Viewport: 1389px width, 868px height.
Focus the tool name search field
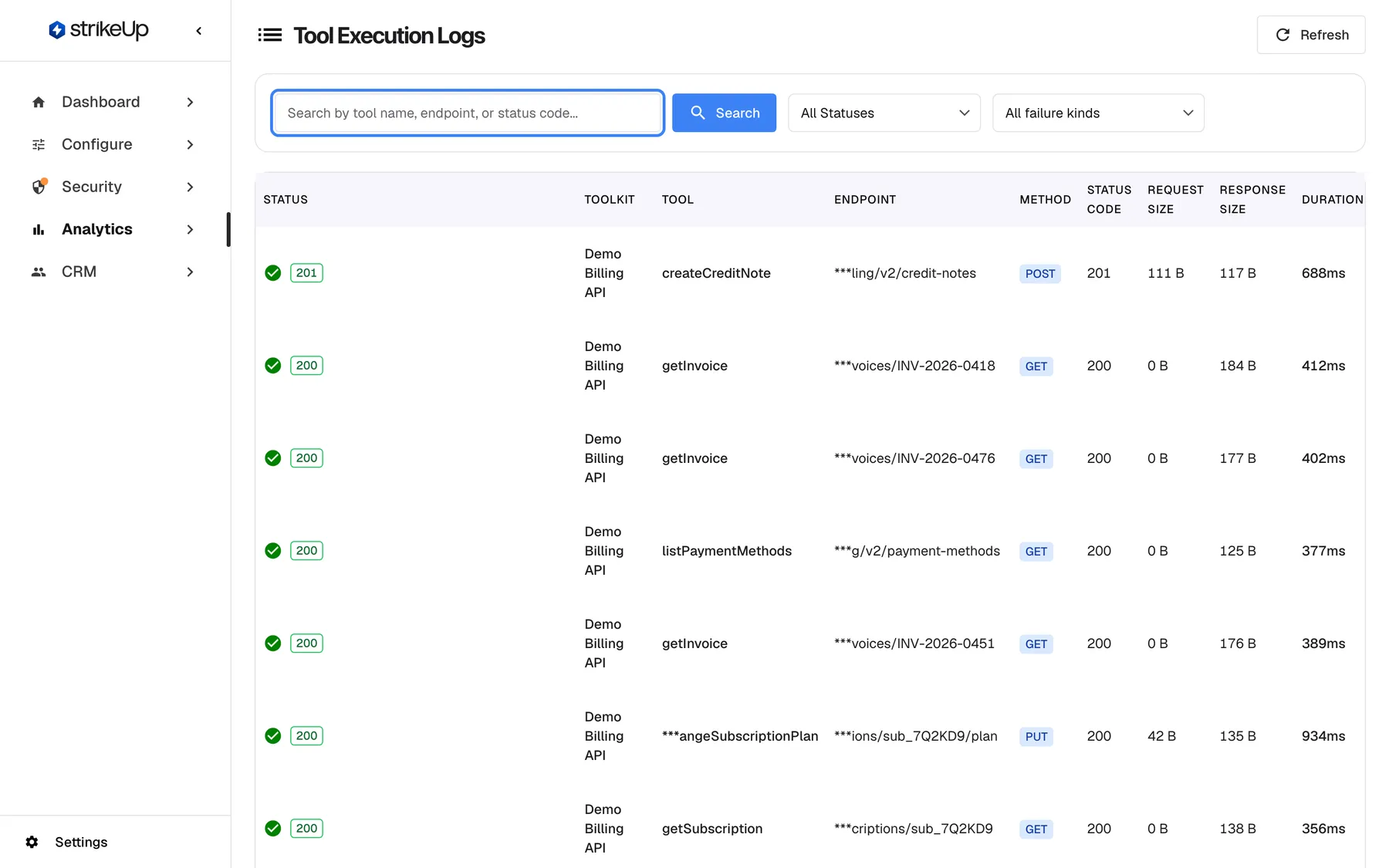tap(468, 113)
